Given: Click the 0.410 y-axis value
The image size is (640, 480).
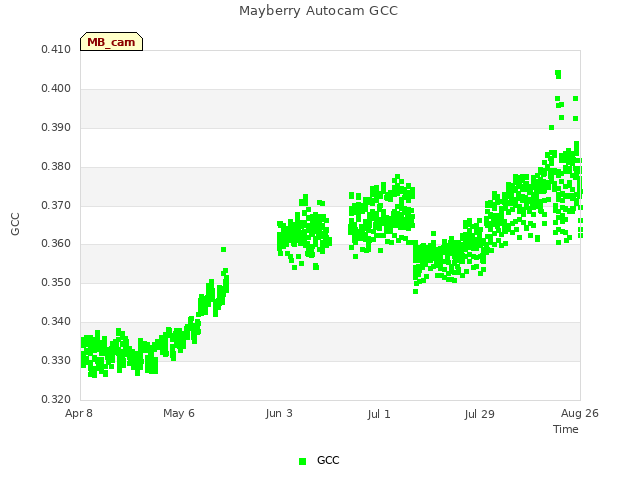Looking at the screenshot, I should coord(56,49).
